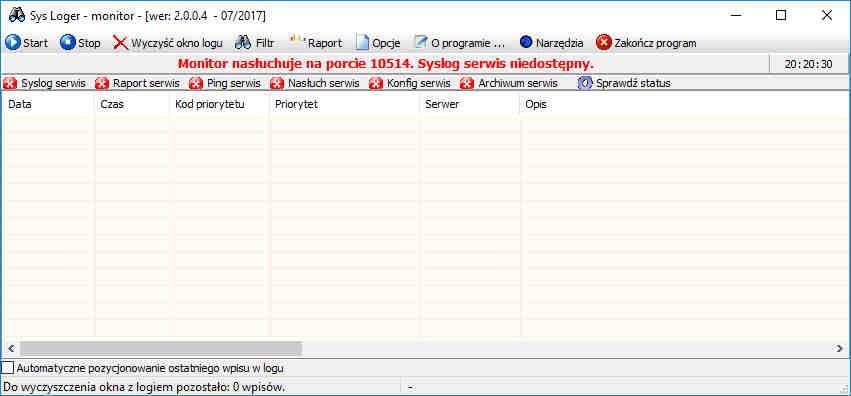Enable Automatyczne pozycjonowanie ostatniego wpisu checkbox
The image size is (851, 396).
click(x=8, y=368)
